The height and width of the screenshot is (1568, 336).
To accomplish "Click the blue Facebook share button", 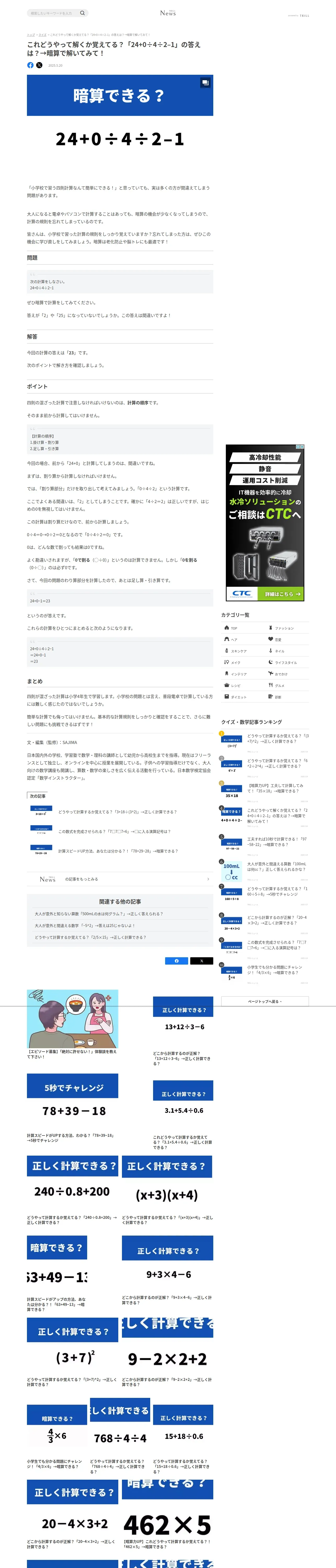I will click(x=177, y=961).
